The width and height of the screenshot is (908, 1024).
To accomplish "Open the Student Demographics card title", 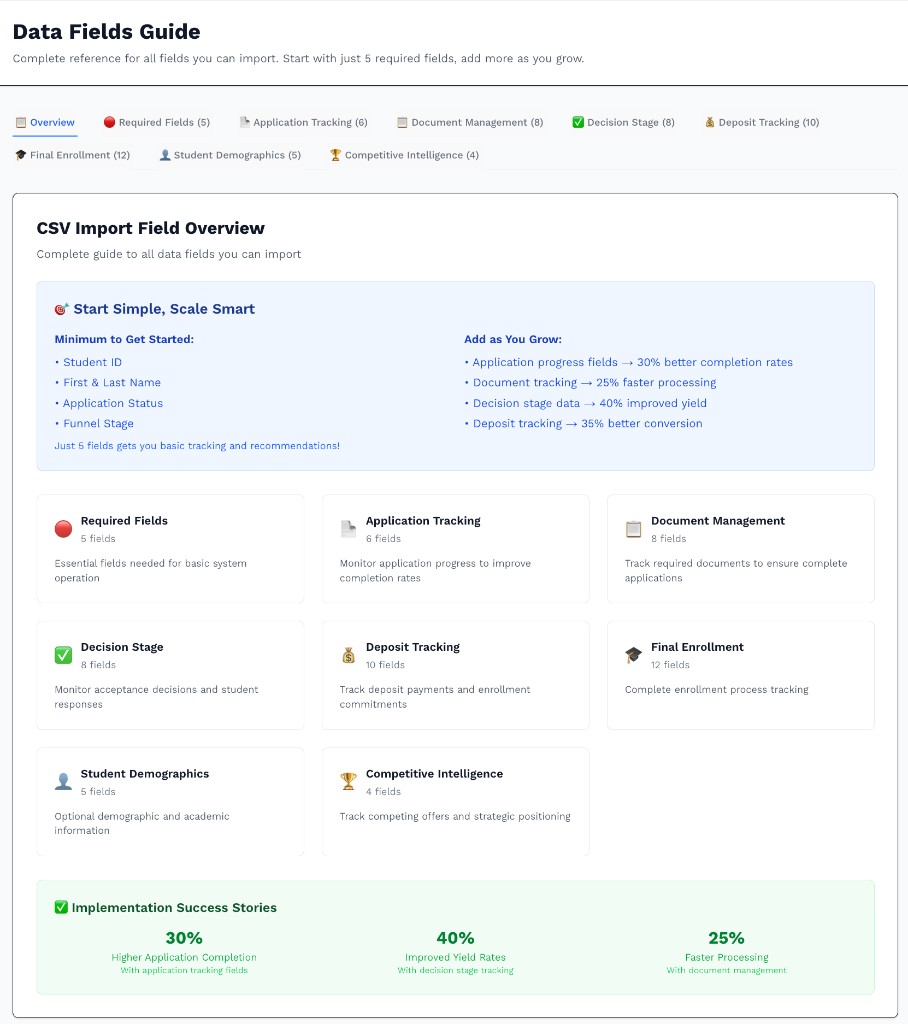I will coord(145,773).
